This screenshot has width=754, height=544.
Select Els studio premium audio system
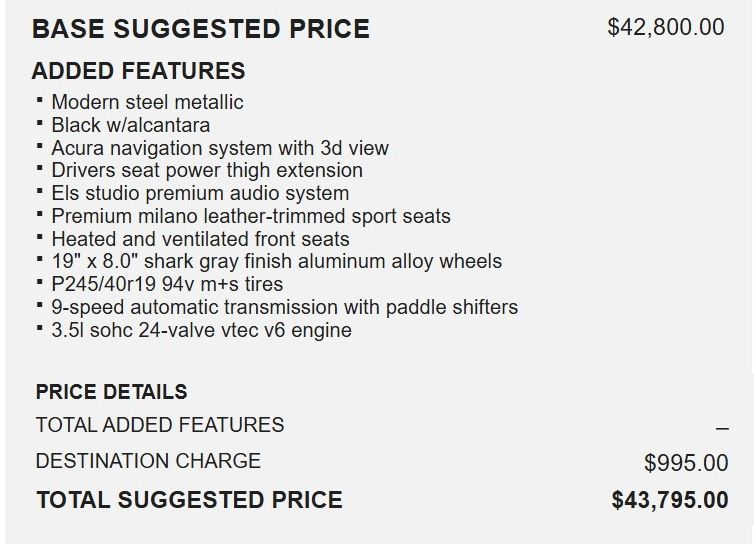[x=200, y=193]
